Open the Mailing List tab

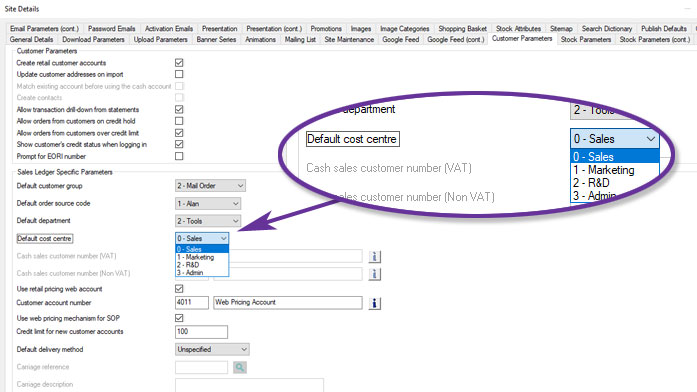(300, 40)
